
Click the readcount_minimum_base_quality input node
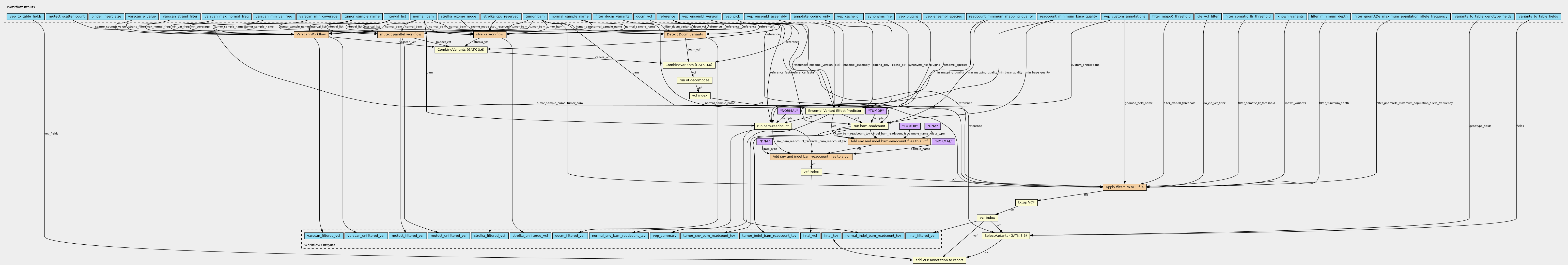[x=1068, y=17]
